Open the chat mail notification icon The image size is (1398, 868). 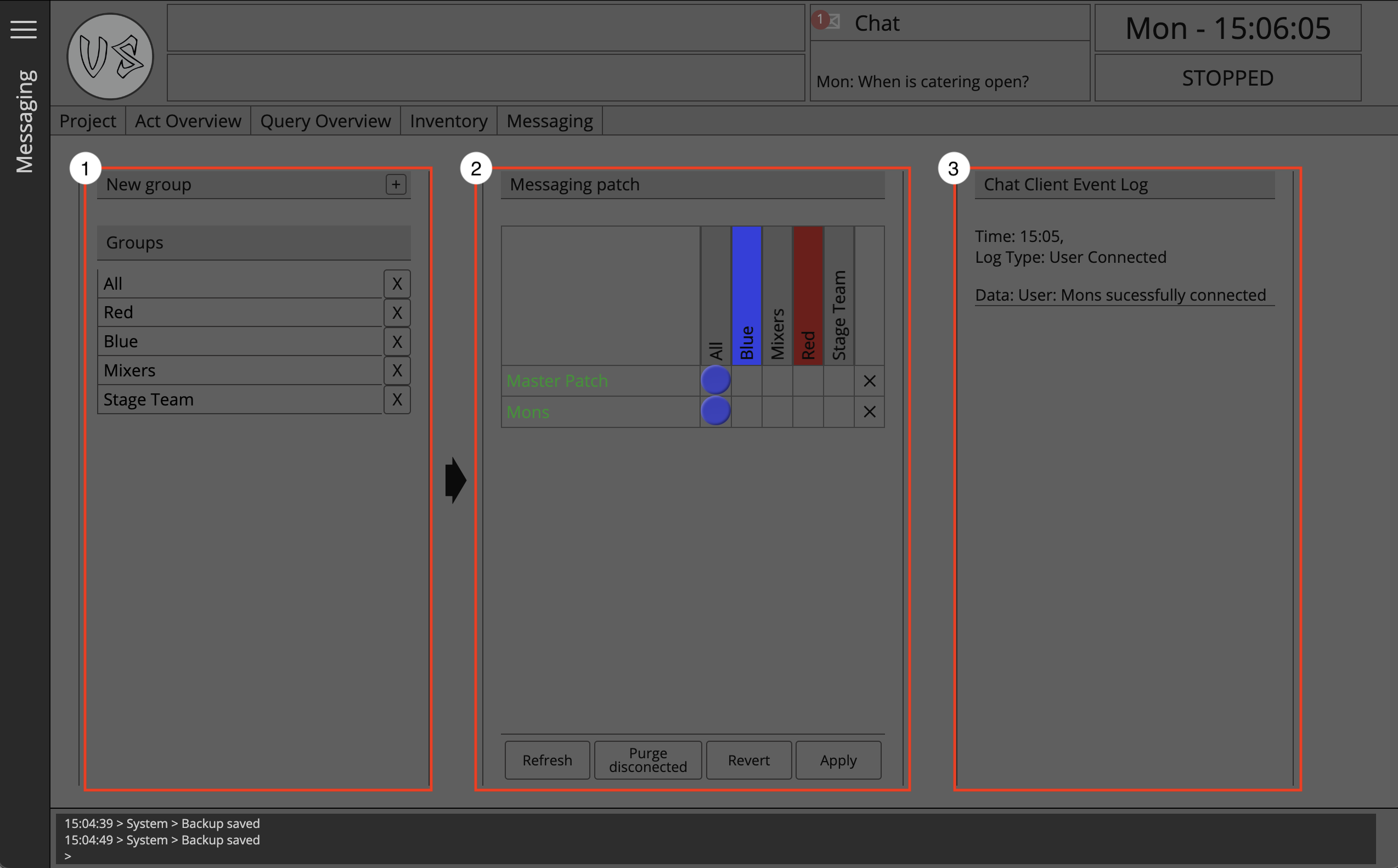(x=826, y=21)
